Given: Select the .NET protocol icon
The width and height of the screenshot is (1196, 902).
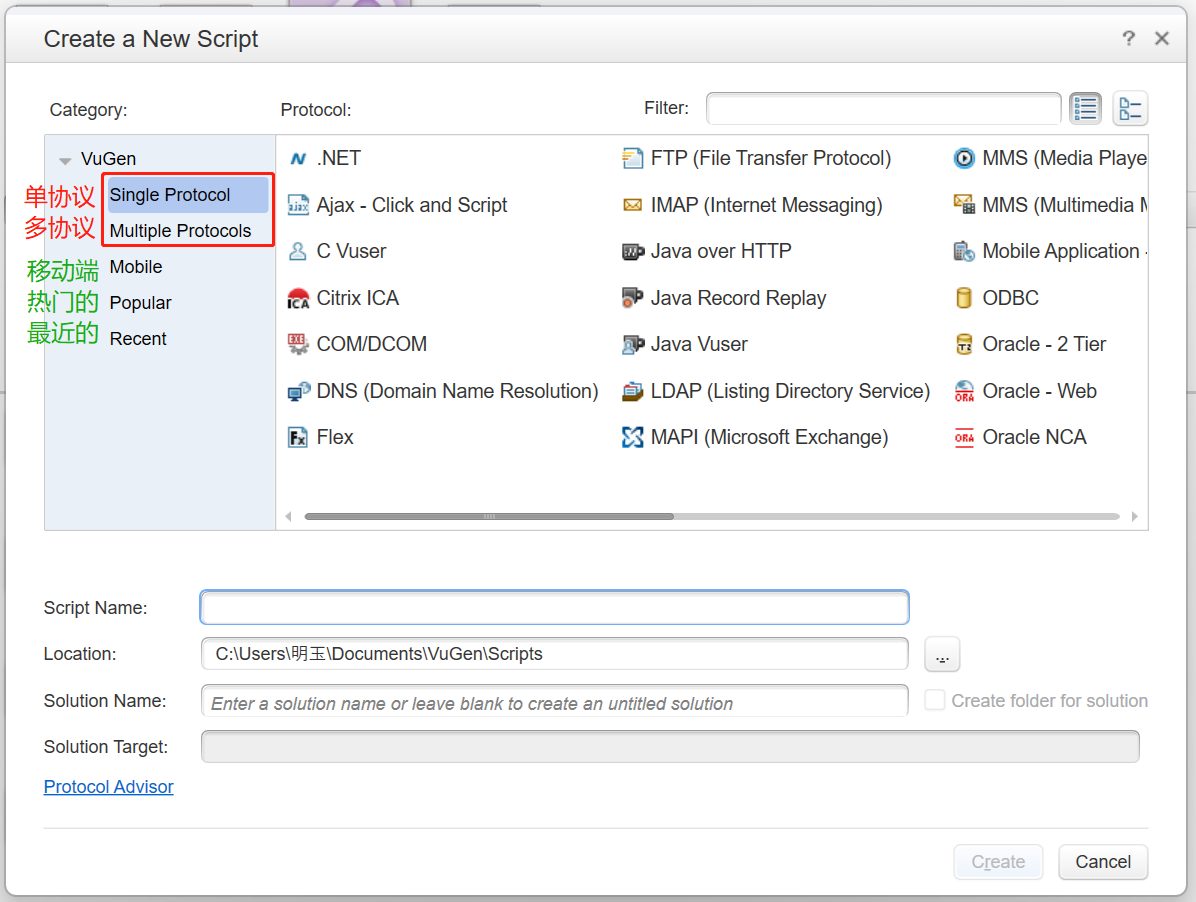Looking at the screenshot, I should [x=298, y=159].
